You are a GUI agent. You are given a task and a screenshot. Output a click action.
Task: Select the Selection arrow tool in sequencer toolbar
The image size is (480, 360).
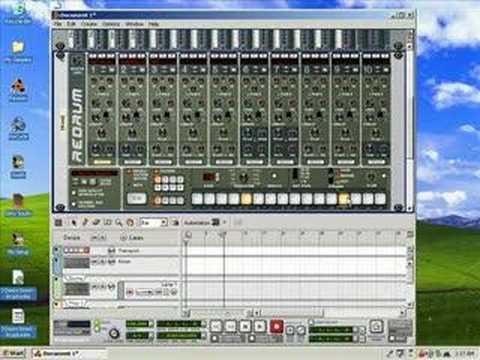pos(74,222)
